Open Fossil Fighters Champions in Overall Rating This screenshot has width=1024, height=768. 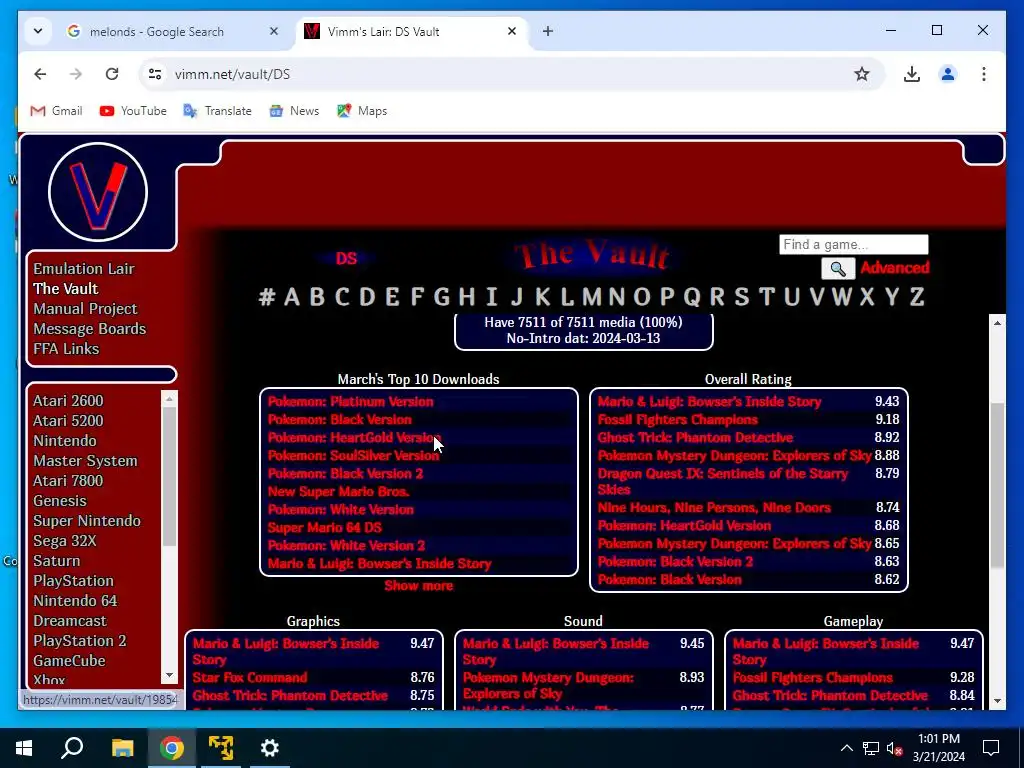(677, 420)
